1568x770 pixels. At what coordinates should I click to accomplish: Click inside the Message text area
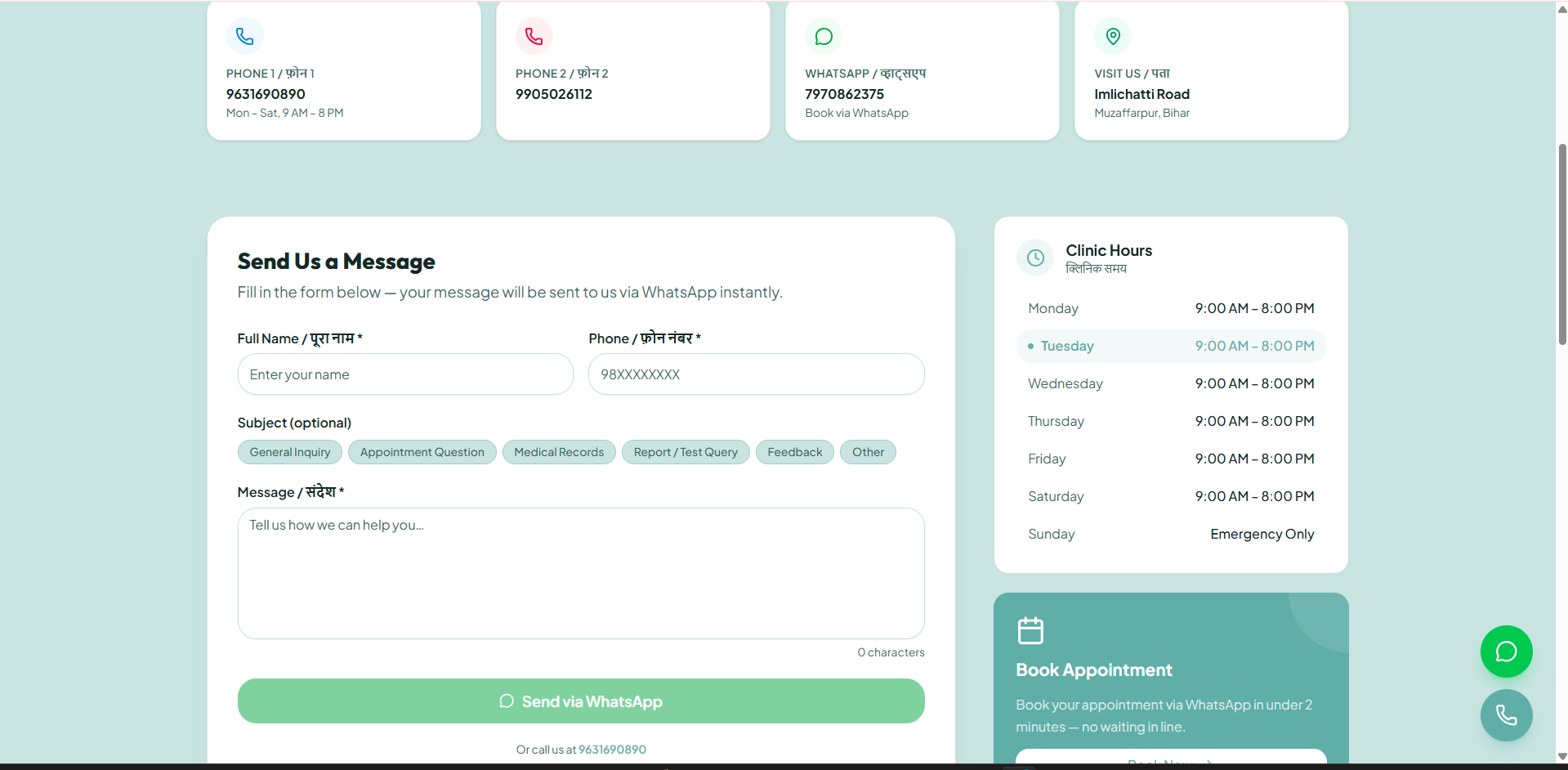(x=581, y=573)
